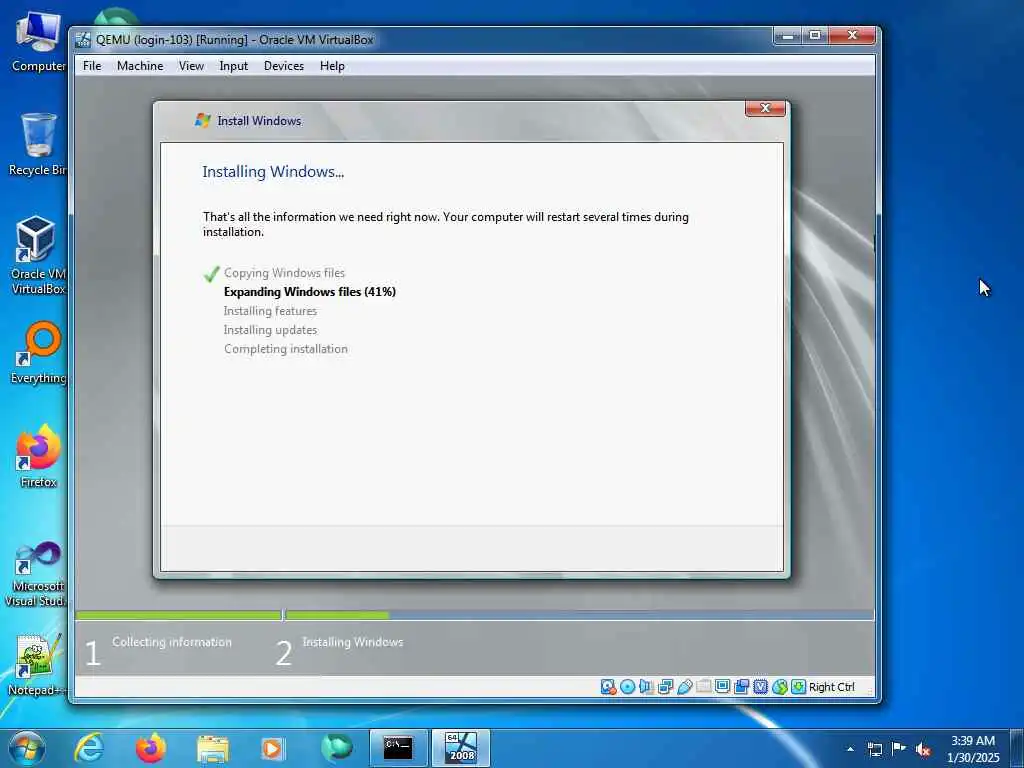Screen dimensions: 1024x768
Task: Click the green globe mouse integration indicator
Action: click(779, 686)
